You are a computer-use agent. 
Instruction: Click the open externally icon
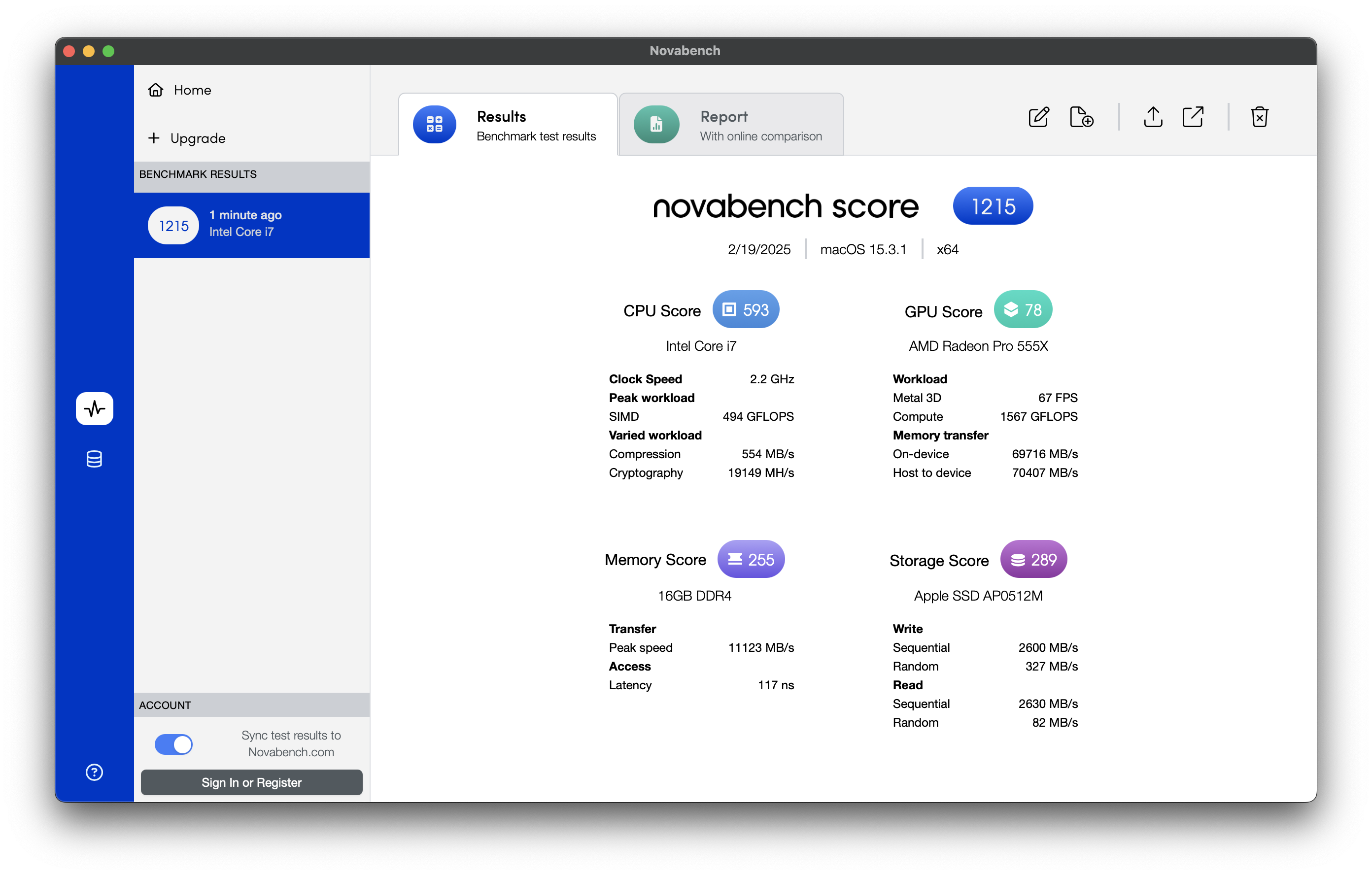point(1193,117)
